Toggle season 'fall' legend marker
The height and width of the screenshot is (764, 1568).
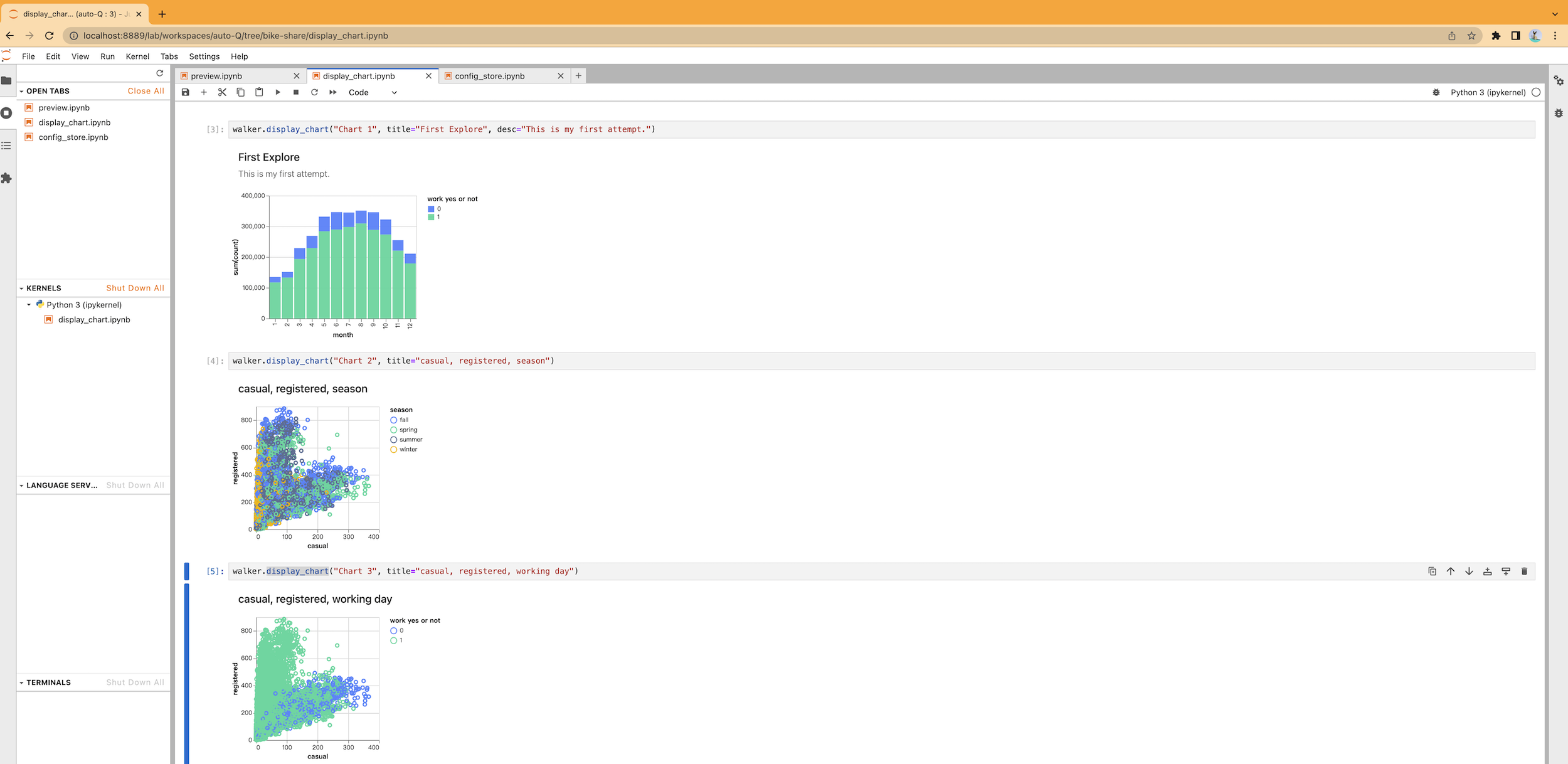coord(394,420)
